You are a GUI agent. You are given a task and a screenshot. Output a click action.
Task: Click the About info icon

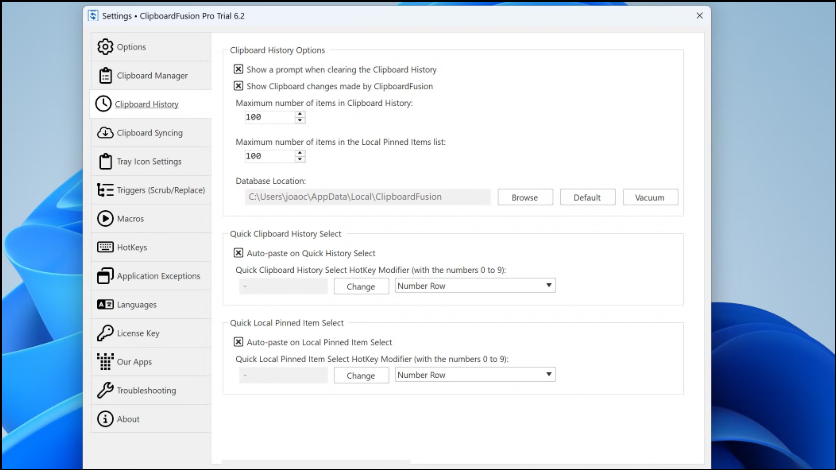pos(105,419)
